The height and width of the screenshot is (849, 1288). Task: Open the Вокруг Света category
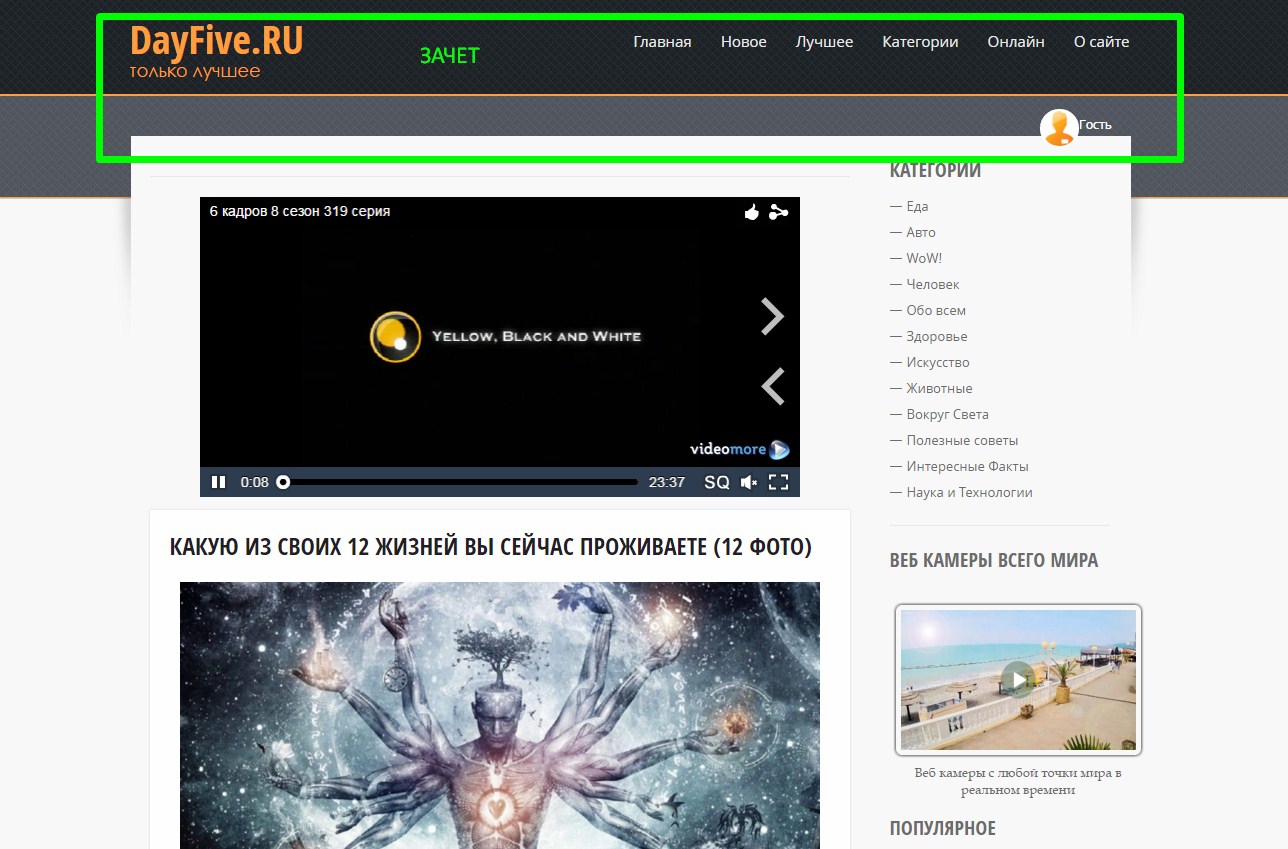[x=947, y=414]
